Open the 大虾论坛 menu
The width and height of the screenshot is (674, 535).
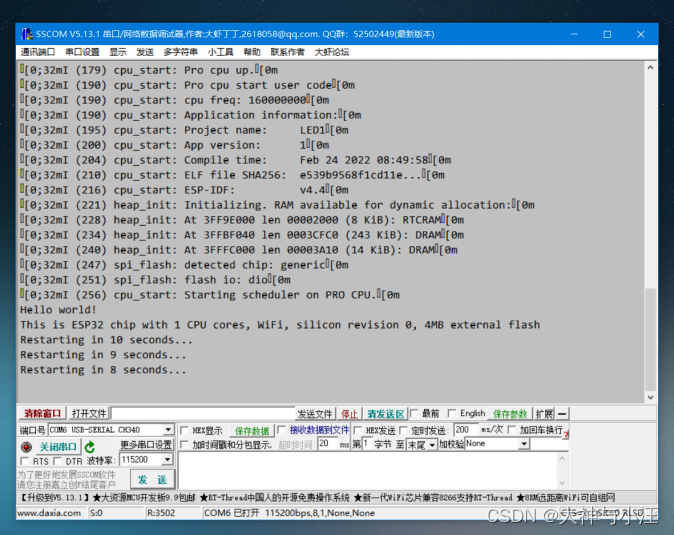pyautogui.click(x=332, y=52)
